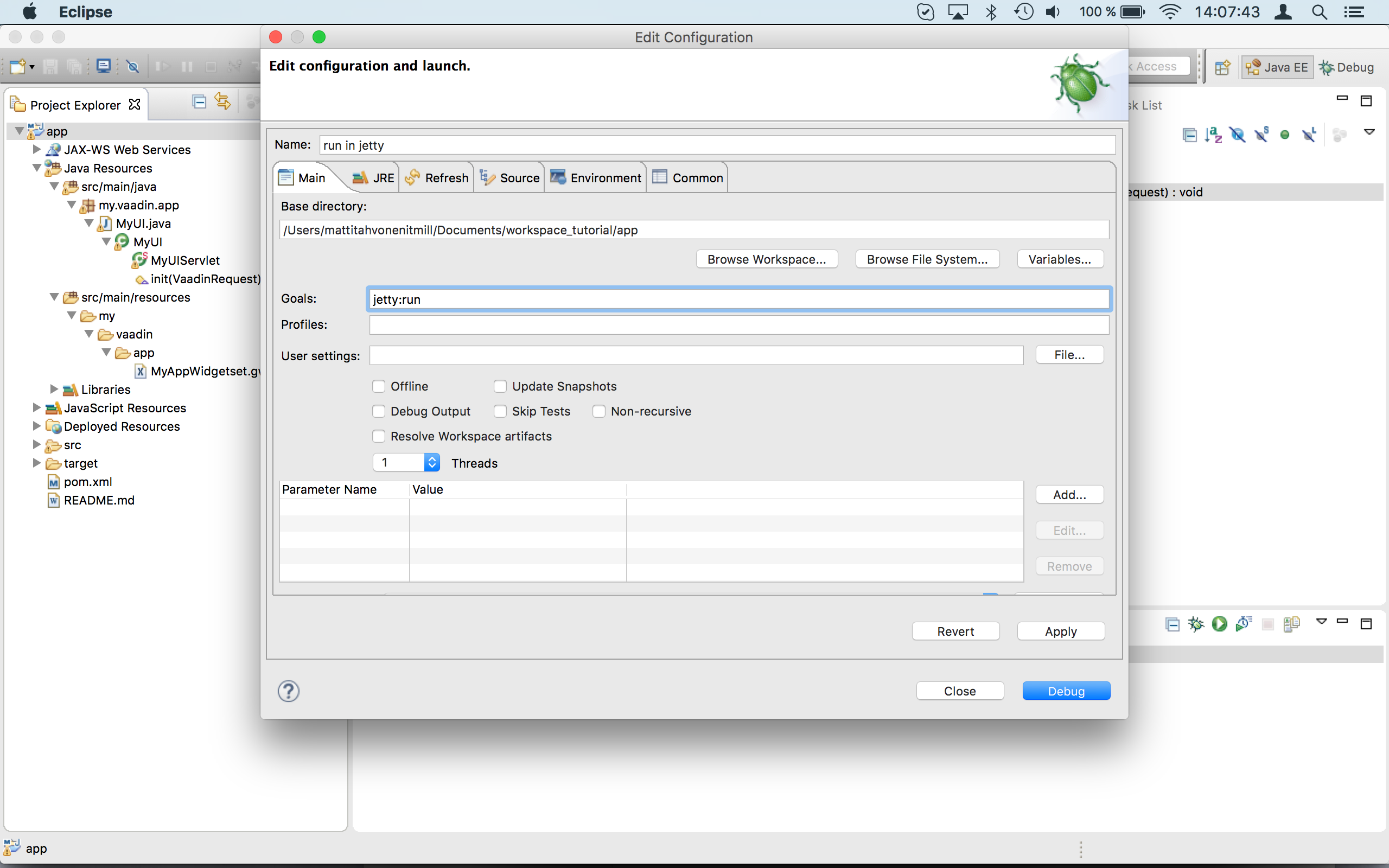Click into the Goals input field

(740, 299)
